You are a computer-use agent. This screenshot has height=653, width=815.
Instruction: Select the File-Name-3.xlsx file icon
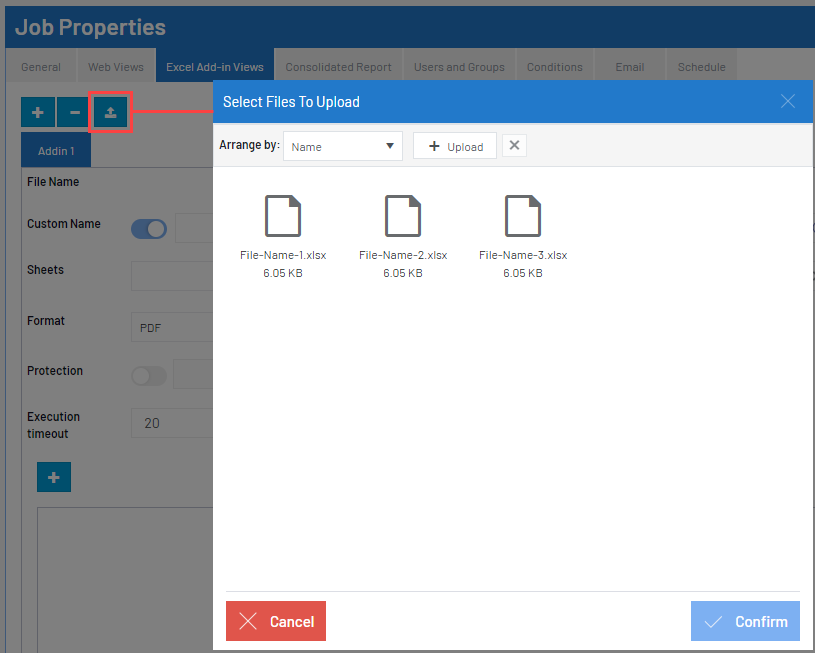523,216
